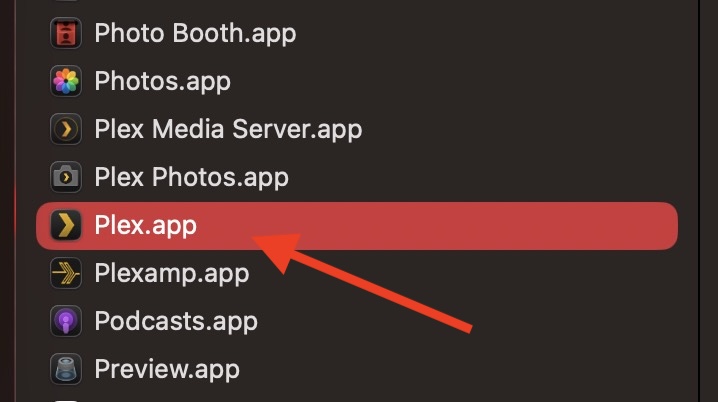
Task: Select the Plexamp arrow icon
Action: (x=66, y=273)
